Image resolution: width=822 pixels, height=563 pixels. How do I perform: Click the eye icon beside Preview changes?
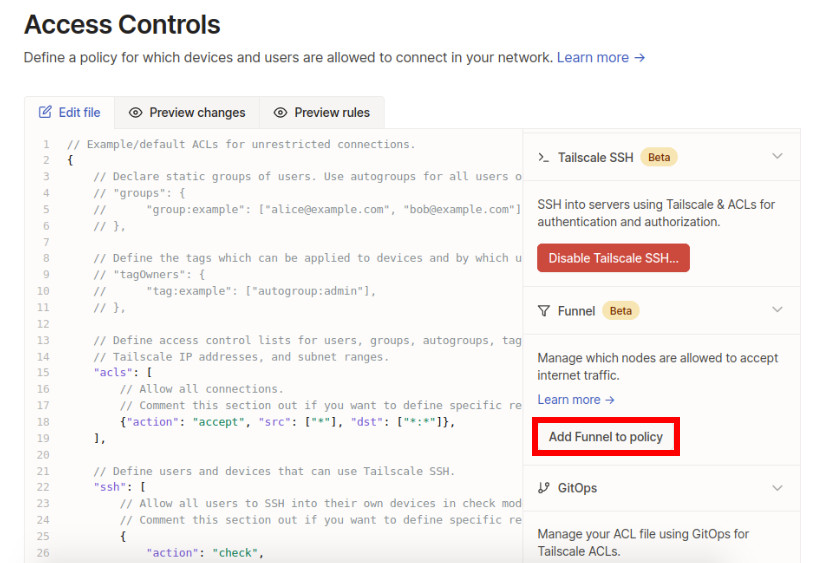click(x=136, y=113)
